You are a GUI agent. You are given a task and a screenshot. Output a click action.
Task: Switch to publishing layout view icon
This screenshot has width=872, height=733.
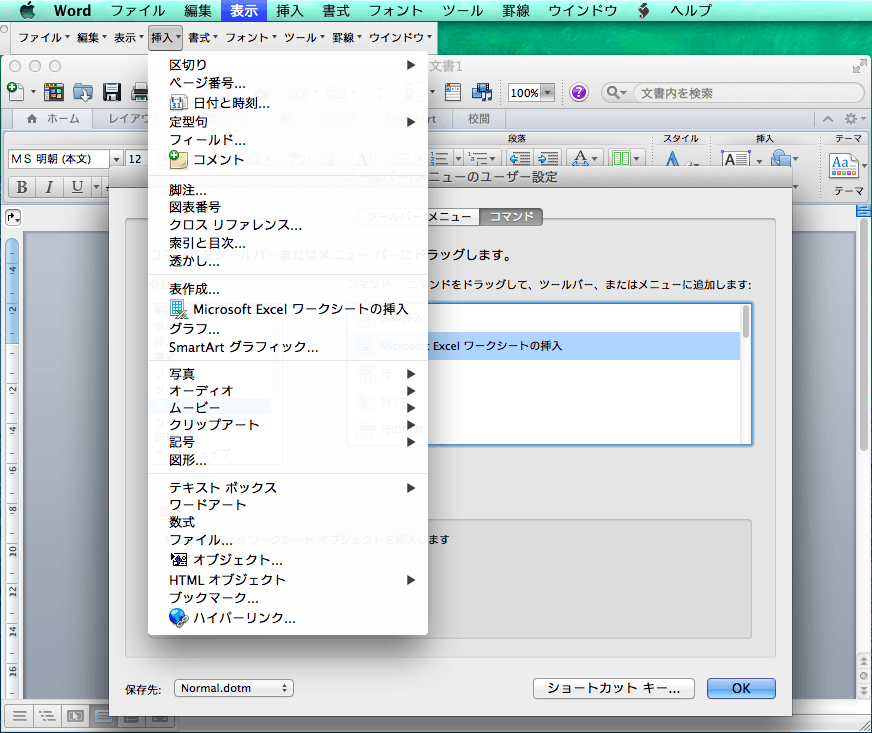[x=75, y=716]
